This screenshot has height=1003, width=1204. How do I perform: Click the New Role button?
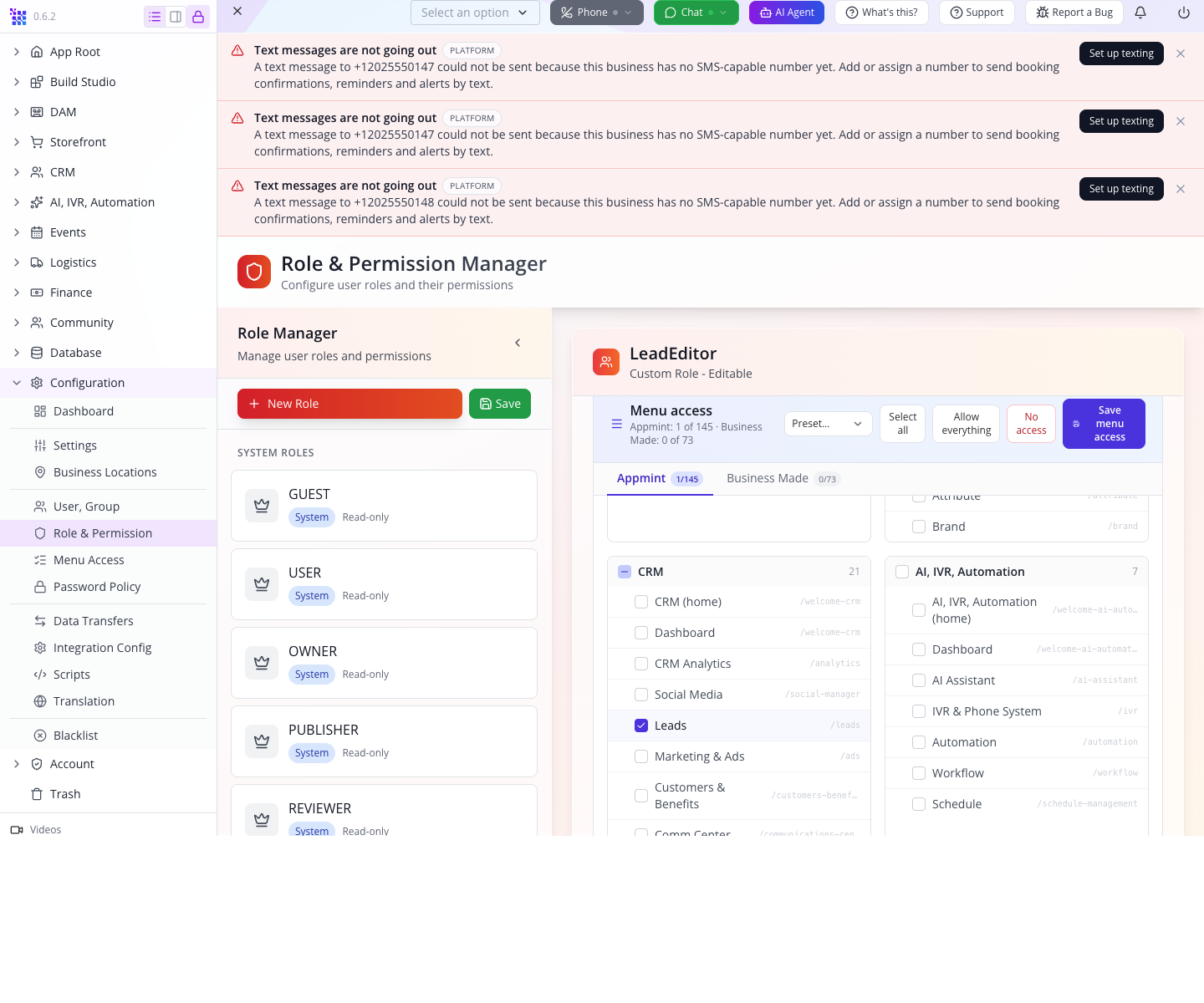349,404
